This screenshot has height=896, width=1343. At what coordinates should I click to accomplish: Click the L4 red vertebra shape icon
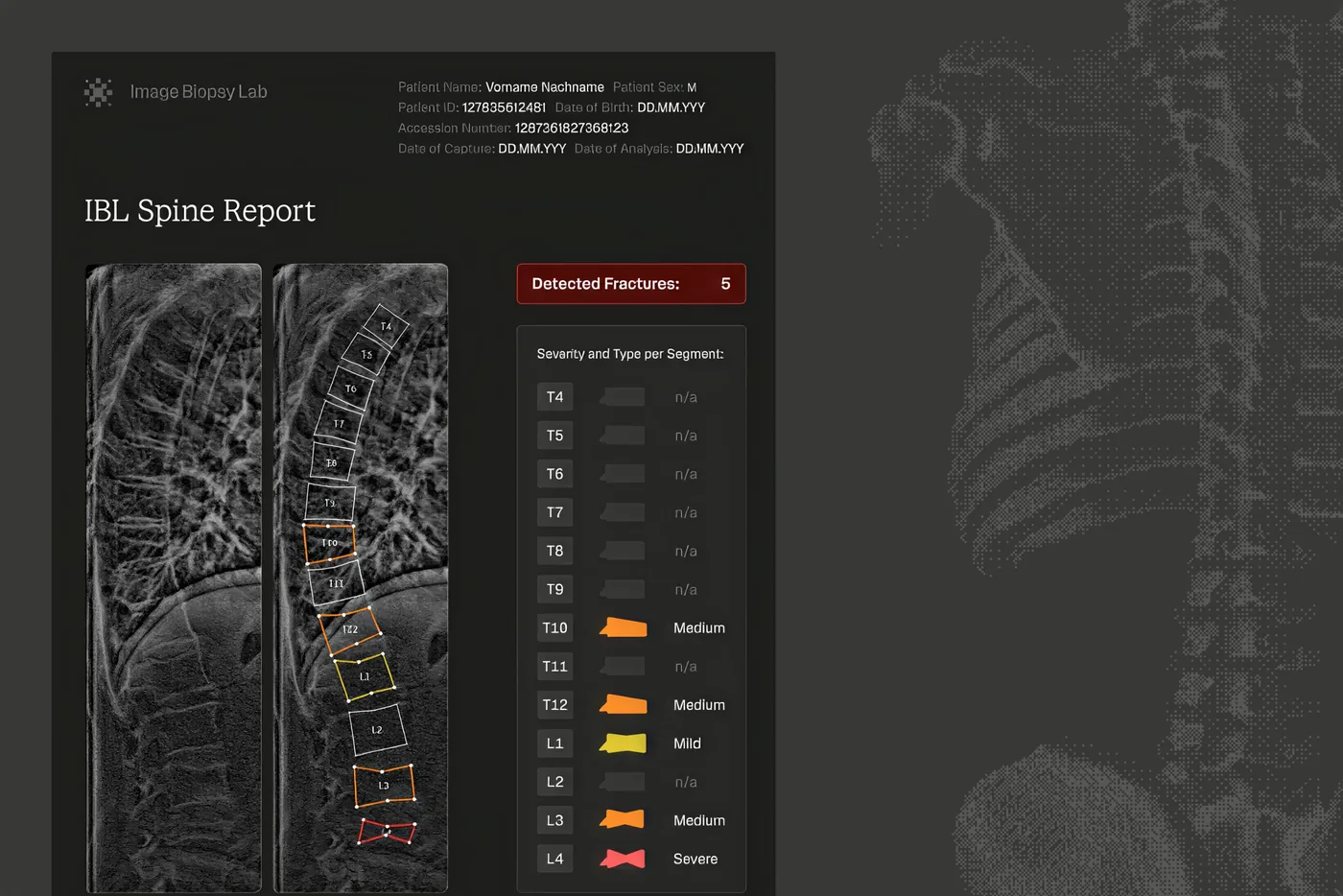point(623,859)
